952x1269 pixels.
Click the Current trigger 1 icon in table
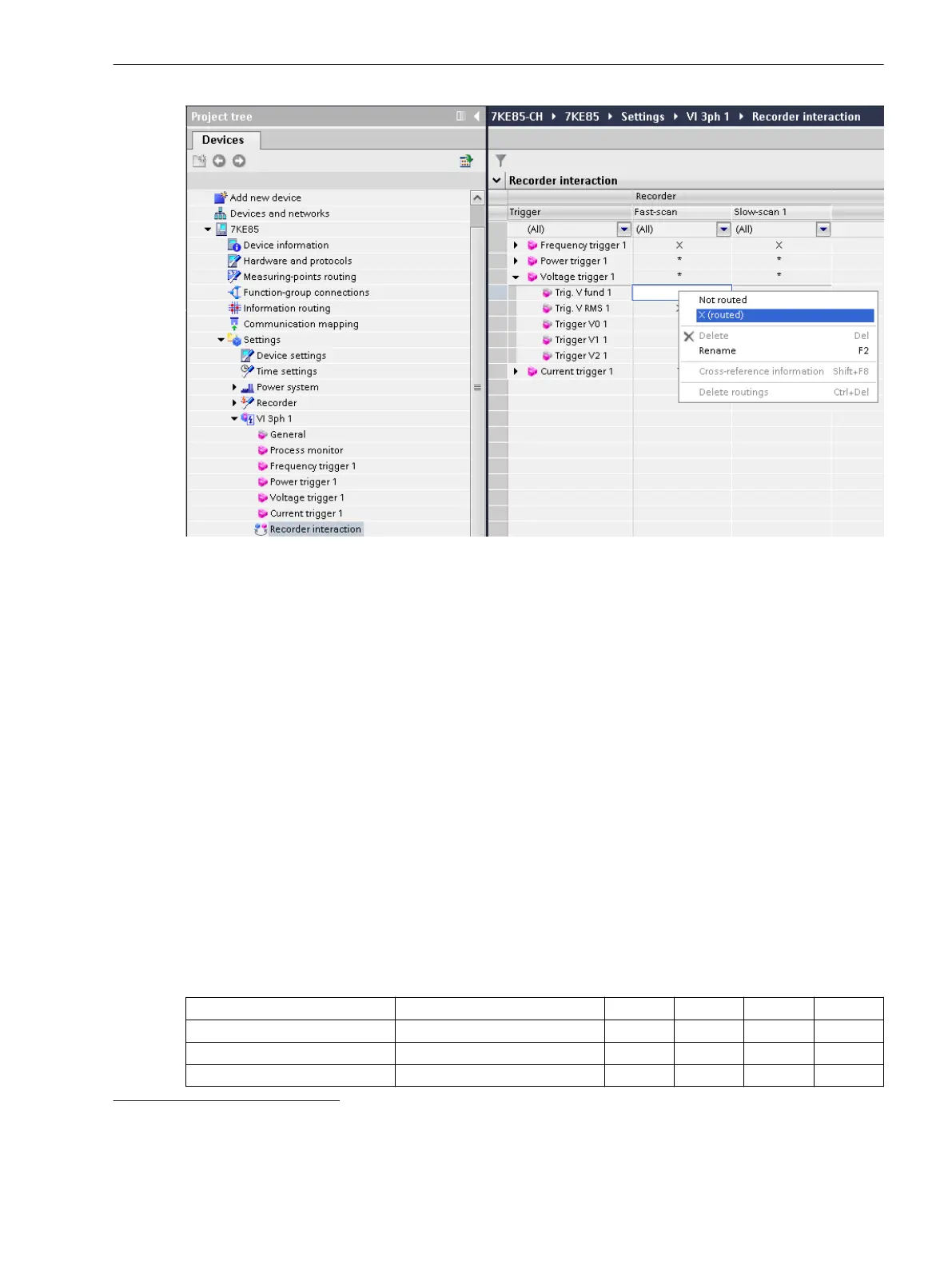532,372
